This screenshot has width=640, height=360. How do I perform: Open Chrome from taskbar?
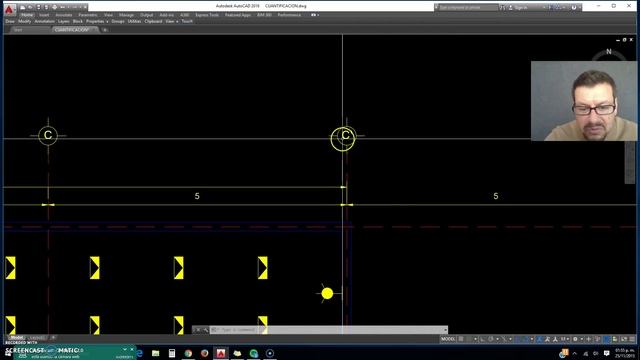pyautogui.click(x=188, y=353)
